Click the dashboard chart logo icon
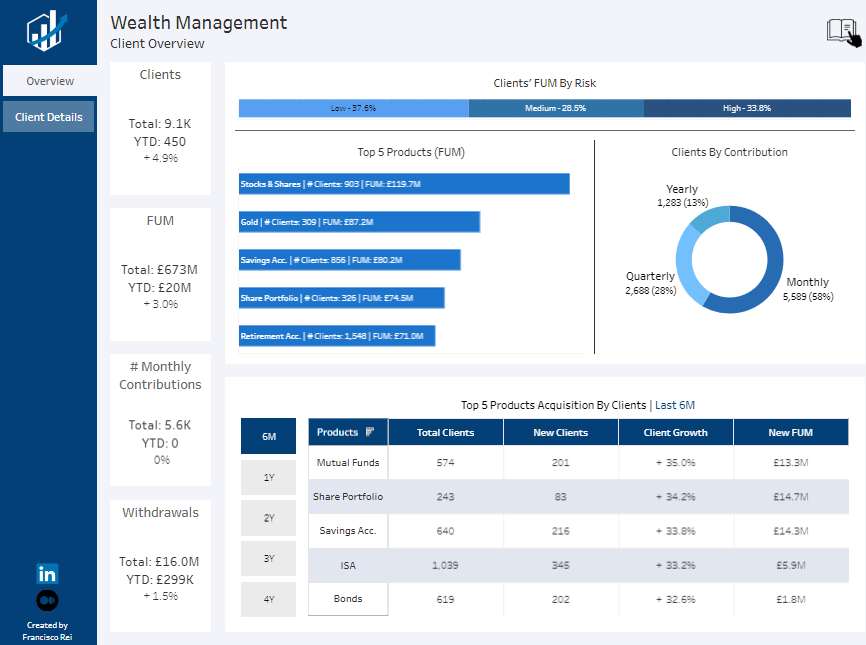The height and width of the screenshot is (645, 866). [47, 31]
